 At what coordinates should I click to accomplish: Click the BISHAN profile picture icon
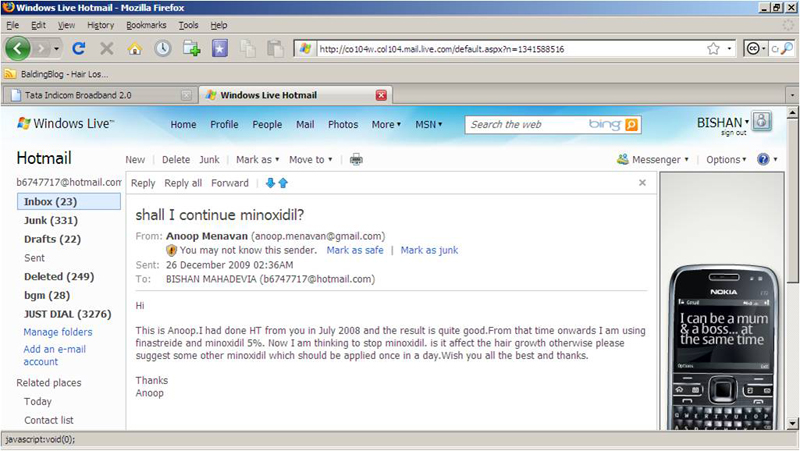(x=762, y=123)
